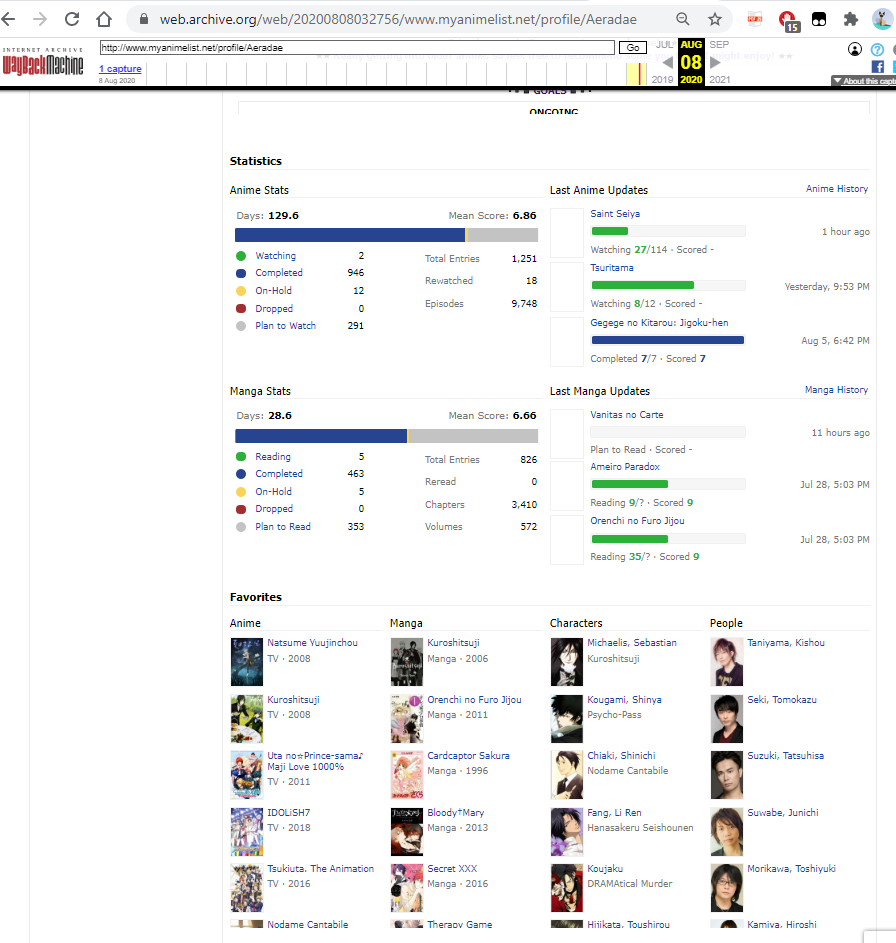Select the 2019 year in capture timeline
896x943 pixels.
tap(662, 79)
